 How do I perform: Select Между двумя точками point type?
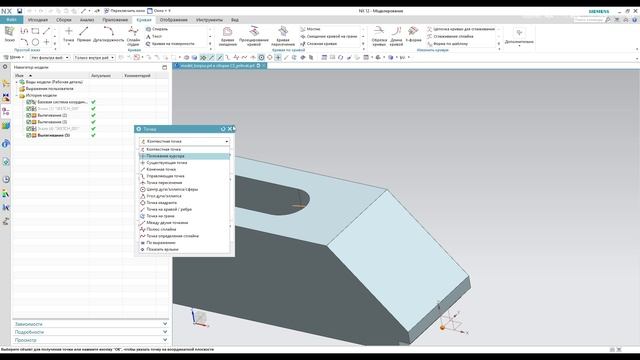pos(184,222)
